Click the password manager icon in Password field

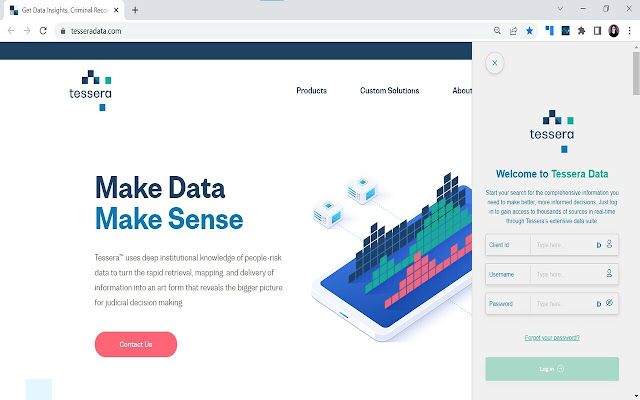599,304
